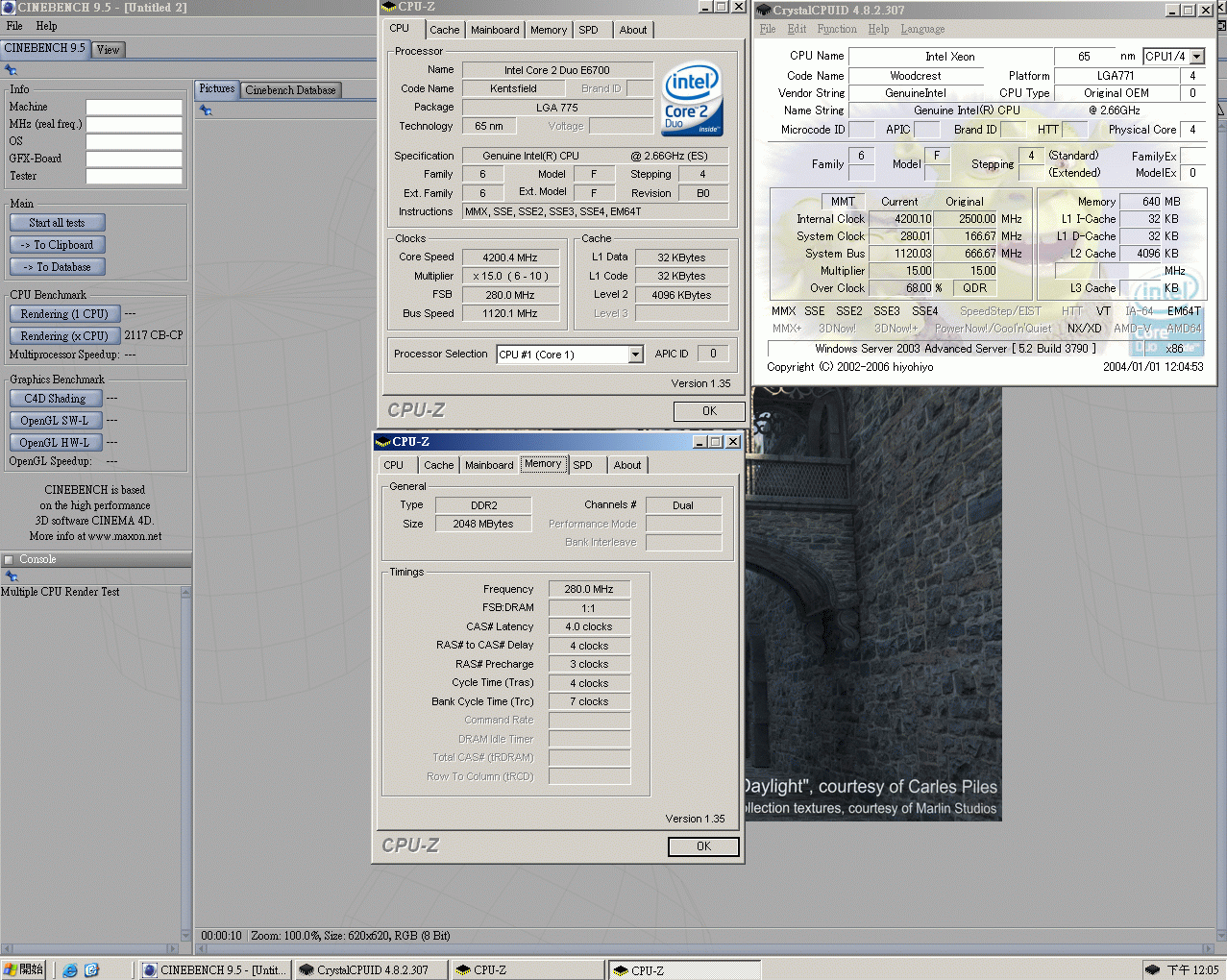Expand the Processor Selection dropdown
This screenshot has width=1227, height=980.
pyautogui.click(x=635, y=355)
